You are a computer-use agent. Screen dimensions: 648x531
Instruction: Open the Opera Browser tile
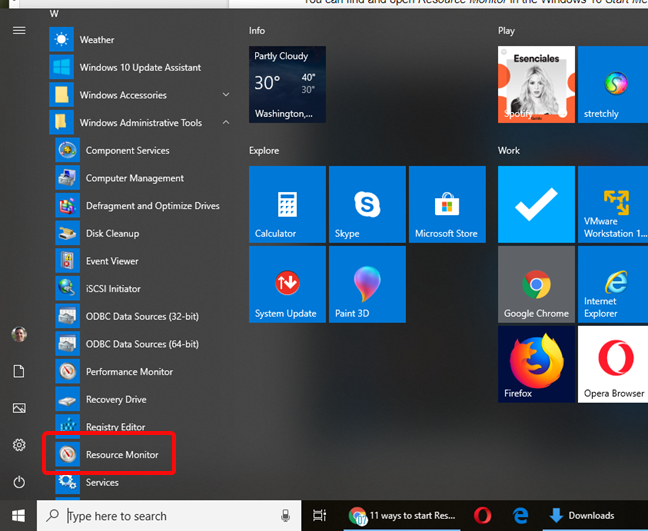tap(613, 364)
